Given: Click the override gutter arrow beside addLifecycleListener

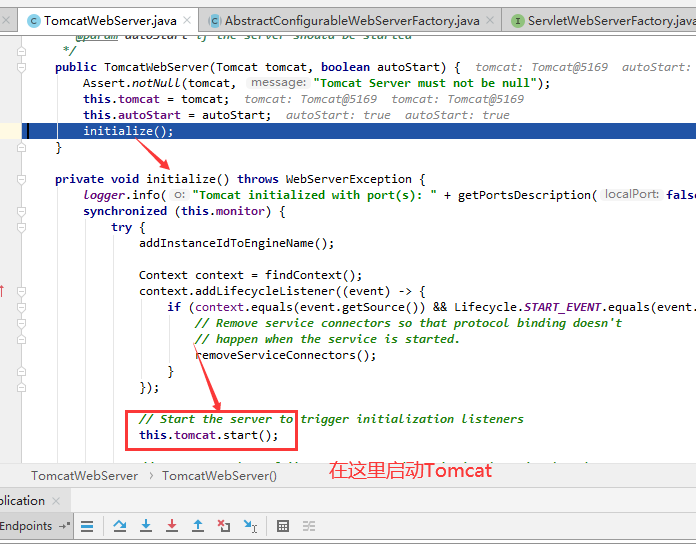Looking at the screenshot, I should pyautogui.click(x=2, y=291).
